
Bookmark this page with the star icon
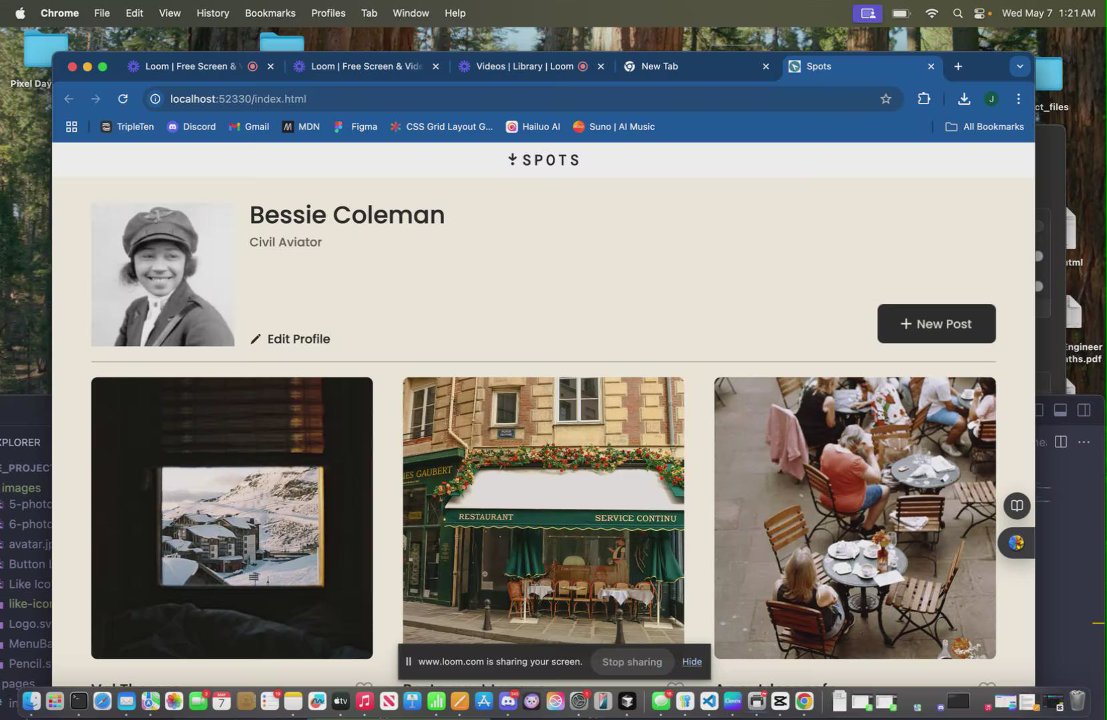tap(885, 99)
